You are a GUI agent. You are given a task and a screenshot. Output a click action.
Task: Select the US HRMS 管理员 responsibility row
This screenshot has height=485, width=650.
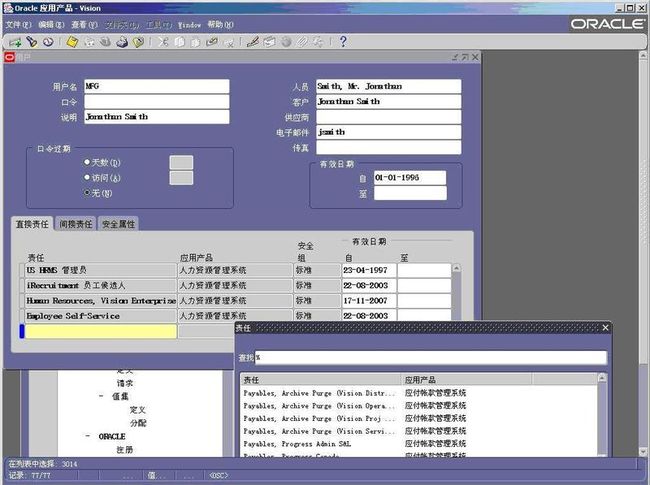point(101,270)
